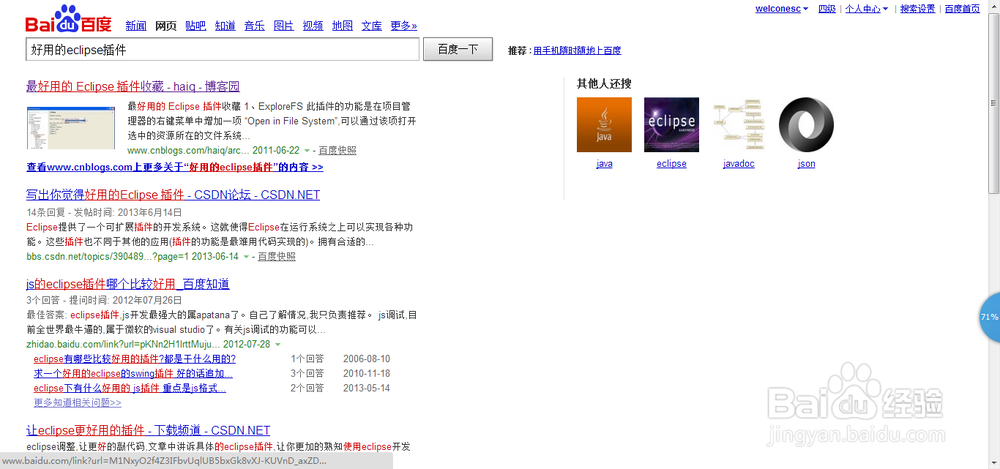Open the 更多» menu link

[x=404, y=26]
